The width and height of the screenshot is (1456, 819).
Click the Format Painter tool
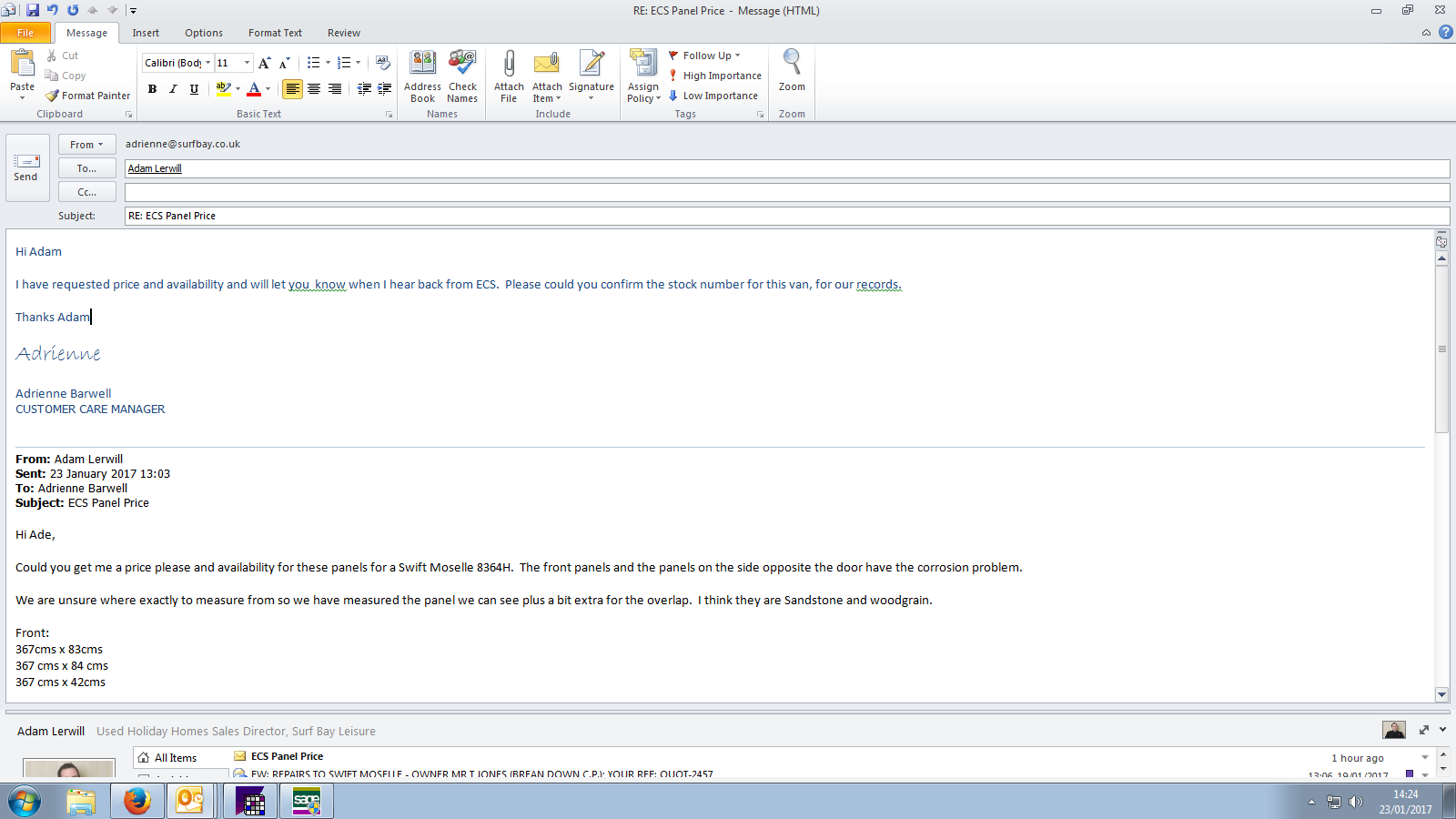pyautogui.click(x=88, y=96)
